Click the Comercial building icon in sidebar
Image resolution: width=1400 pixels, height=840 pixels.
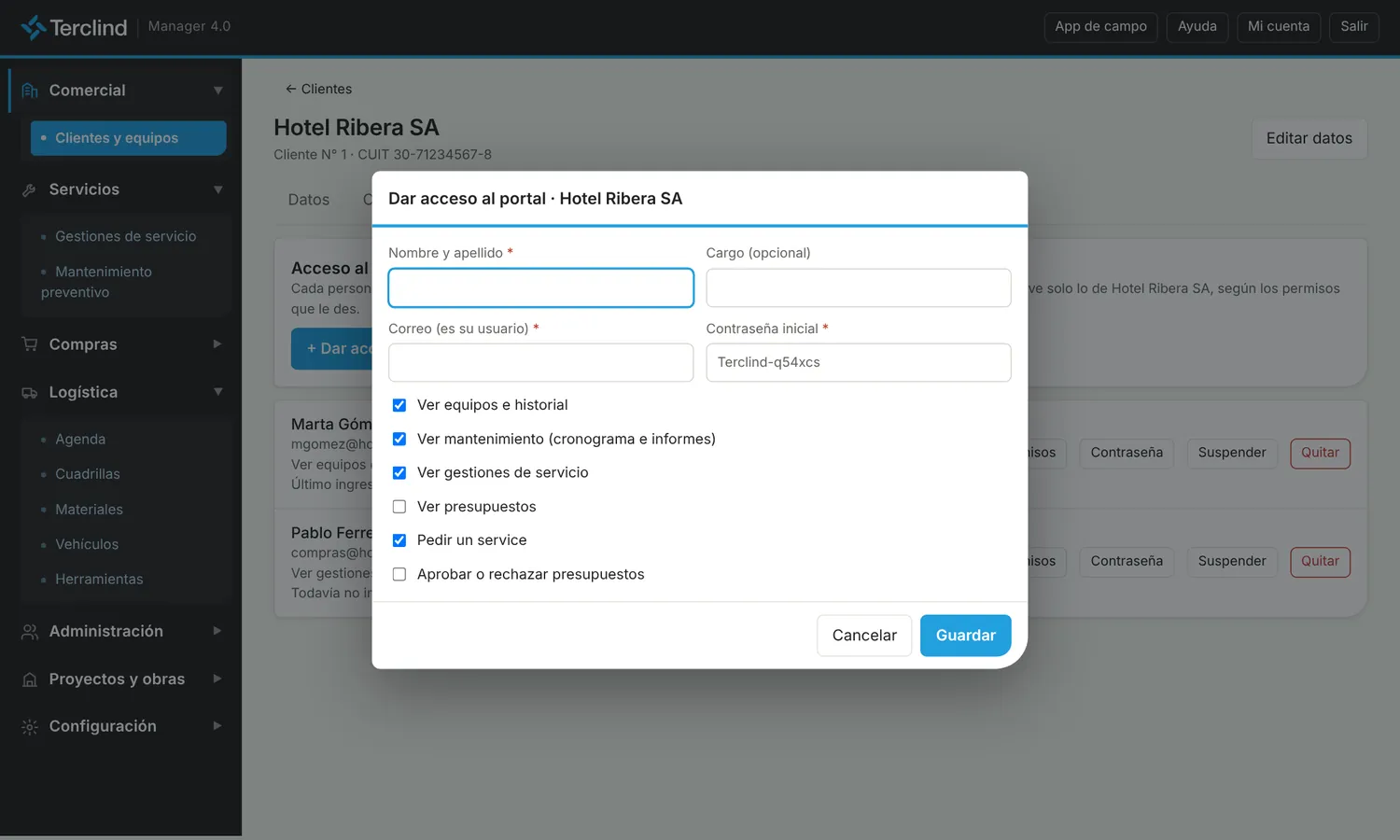pos(30,91)
